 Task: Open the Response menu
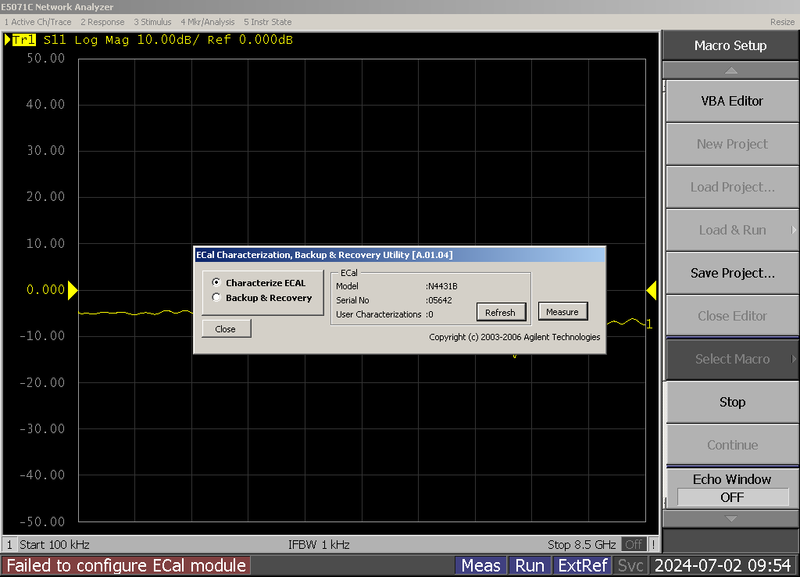coord(102,21)
